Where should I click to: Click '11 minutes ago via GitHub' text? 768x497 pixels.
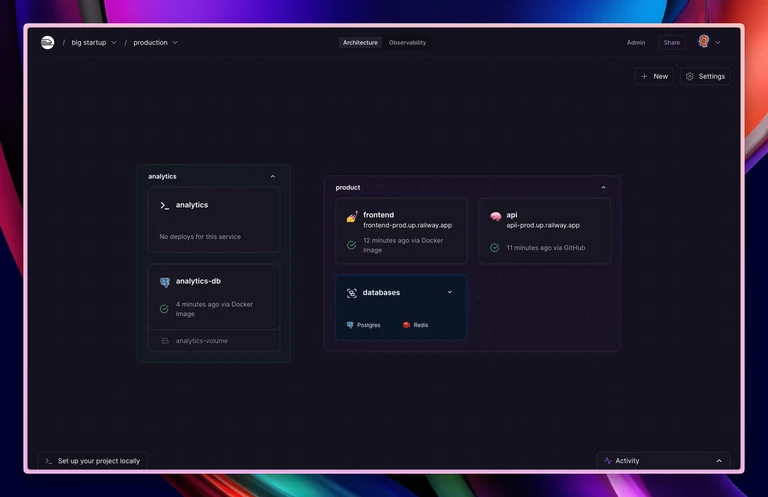click(x=546, y=248)
